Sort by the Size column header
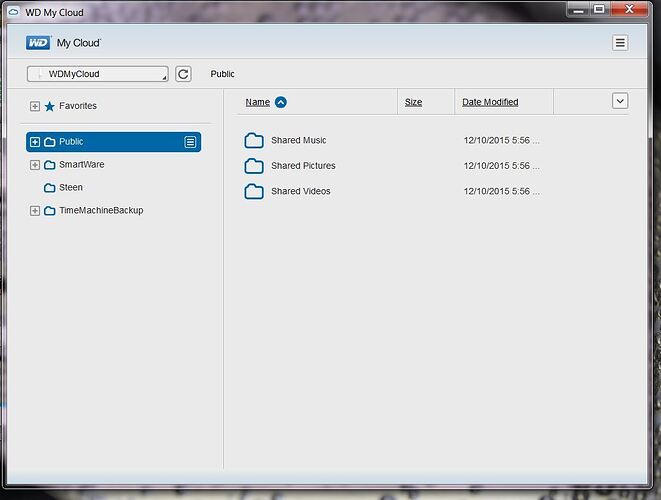Screen dimensions: 661x500 click(x=414, y=102)
